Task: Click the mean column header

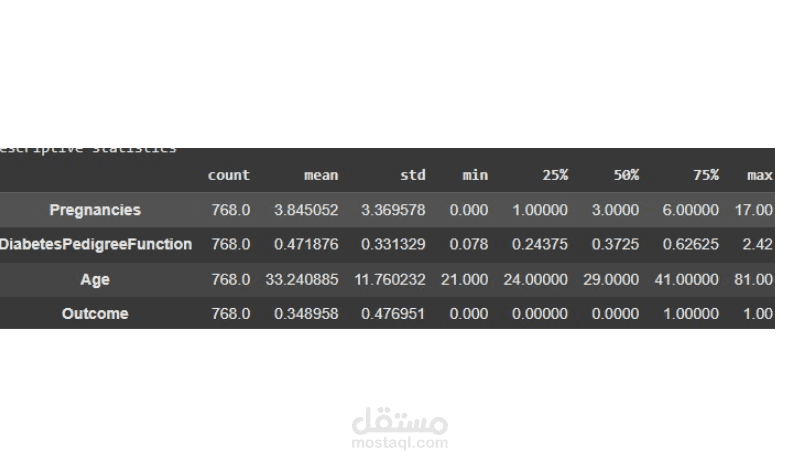Action: [x=321, y=175]
